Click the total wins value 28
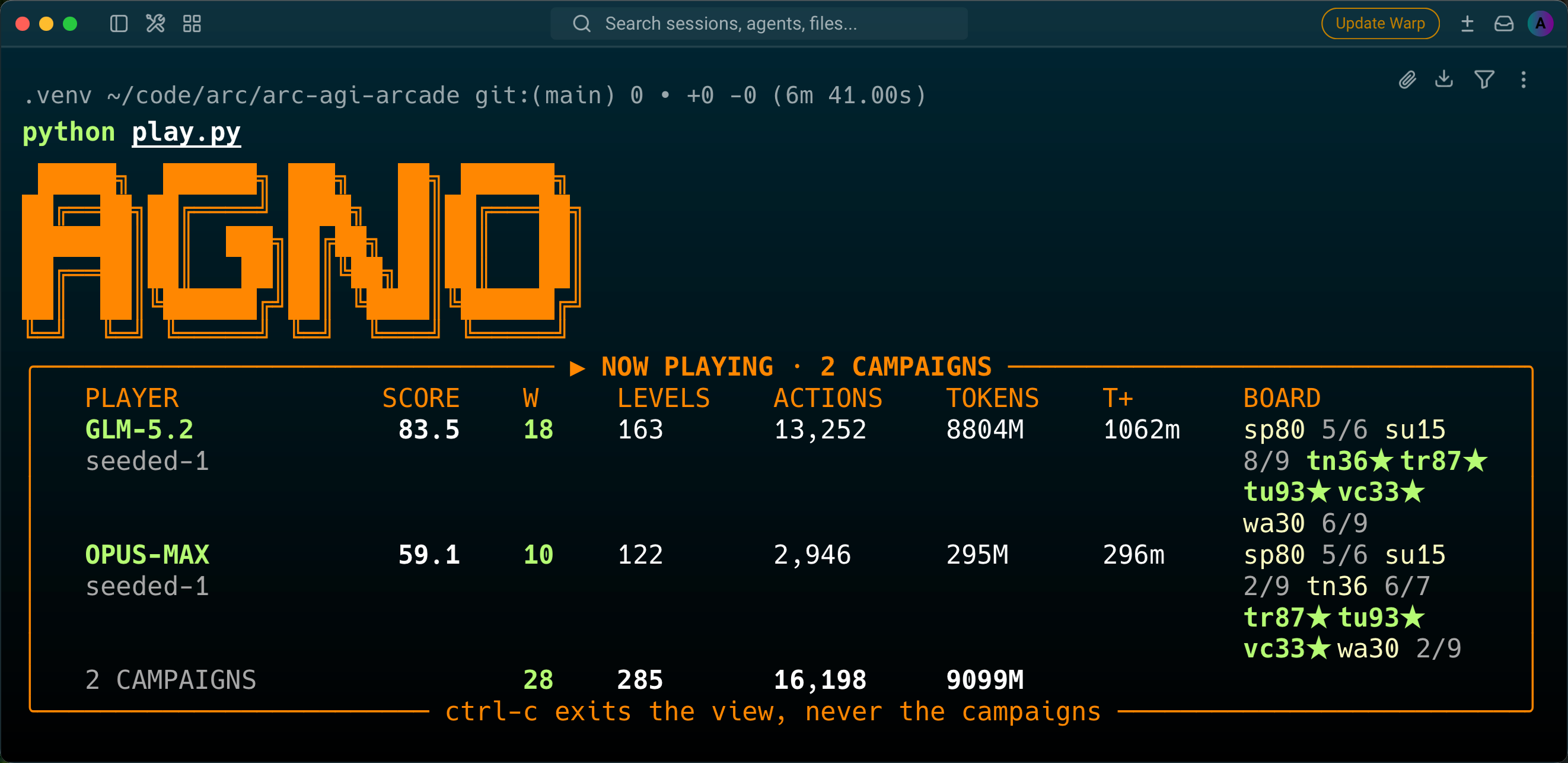The image size is (1568, 763). (x=538, y=679)
